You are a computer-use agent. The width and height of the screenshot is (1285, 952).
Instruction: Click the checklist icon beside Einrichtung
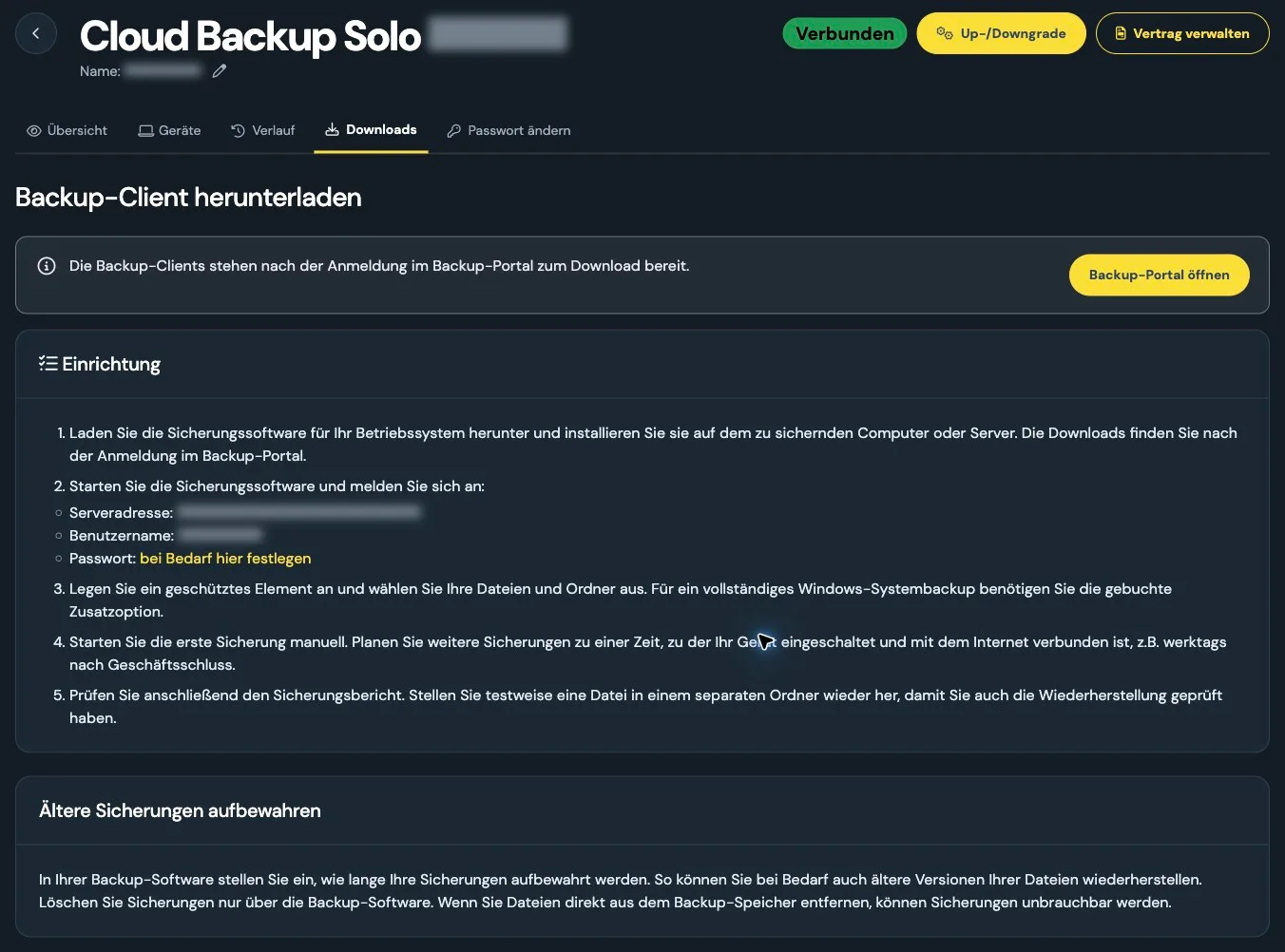click(48, 364)
